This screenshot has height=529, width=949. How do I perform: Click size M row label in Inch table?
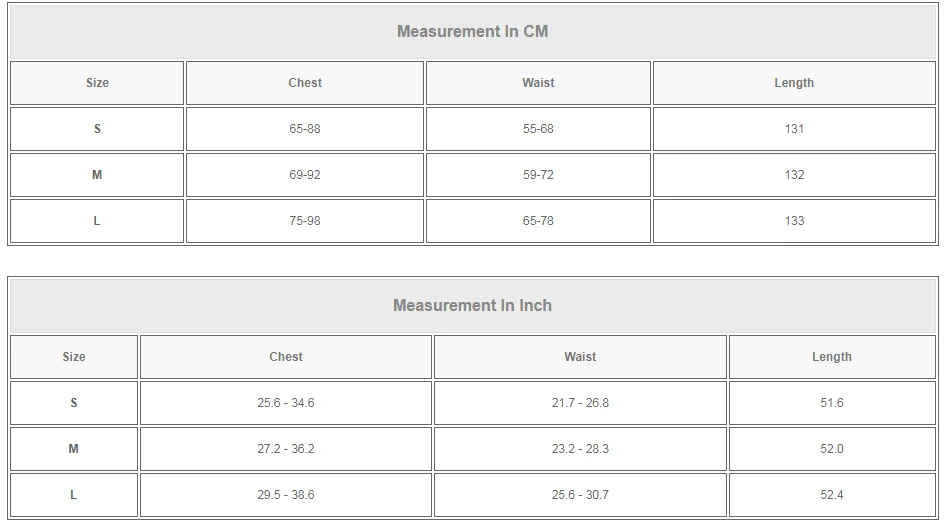click(74, 449)
